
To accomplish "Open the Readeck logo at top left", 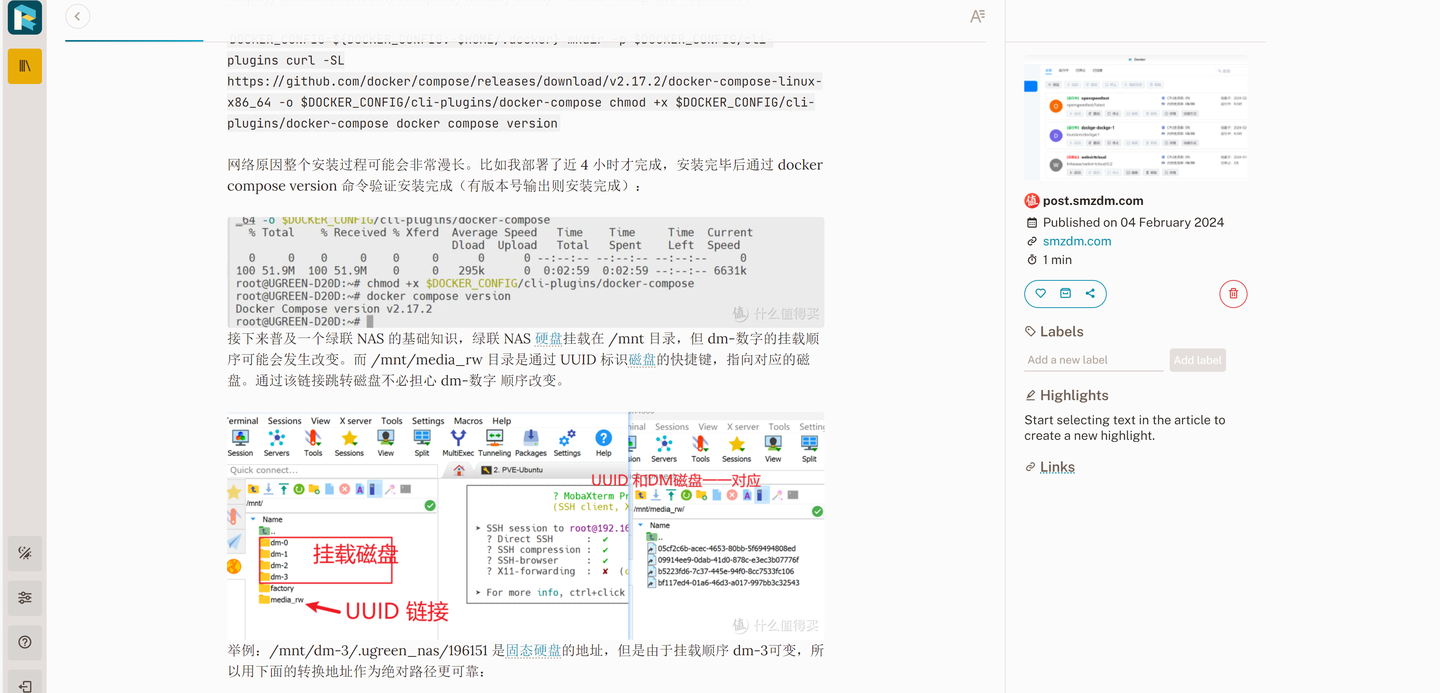I will (24, 17).
